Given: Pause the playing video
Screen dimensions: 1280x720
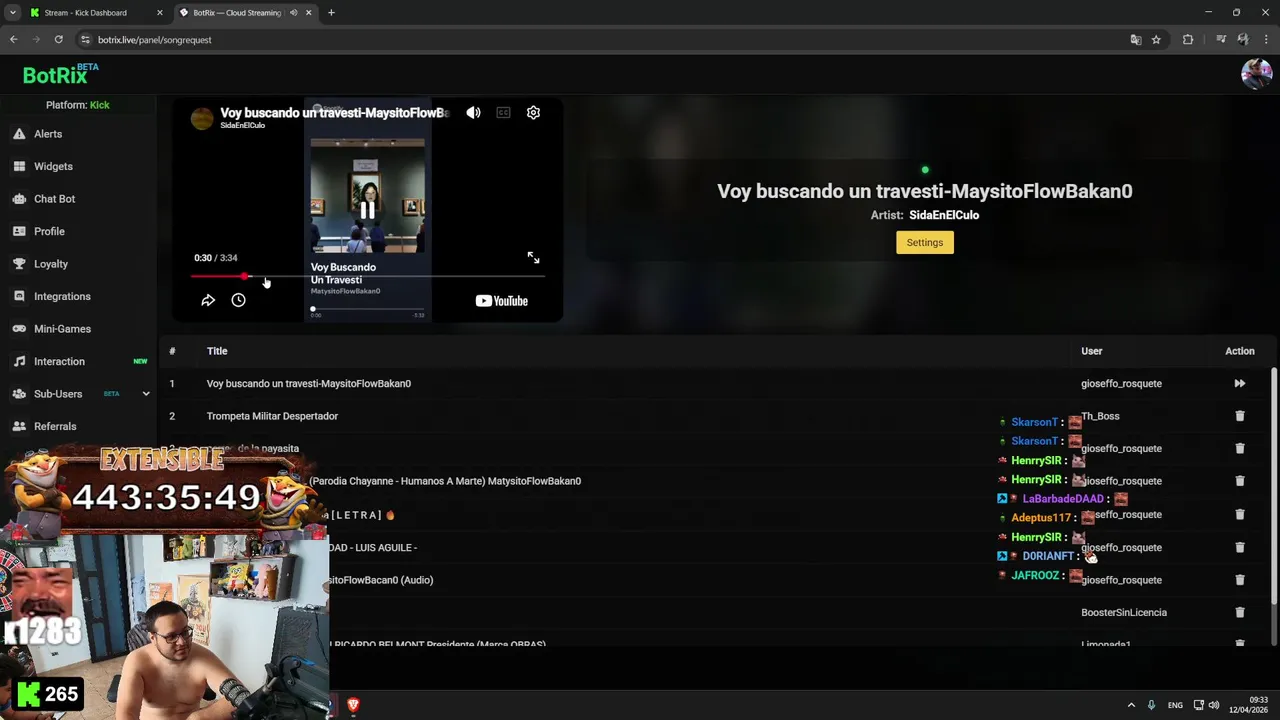Looking at the screenshot, I should [x=367, y=210].
